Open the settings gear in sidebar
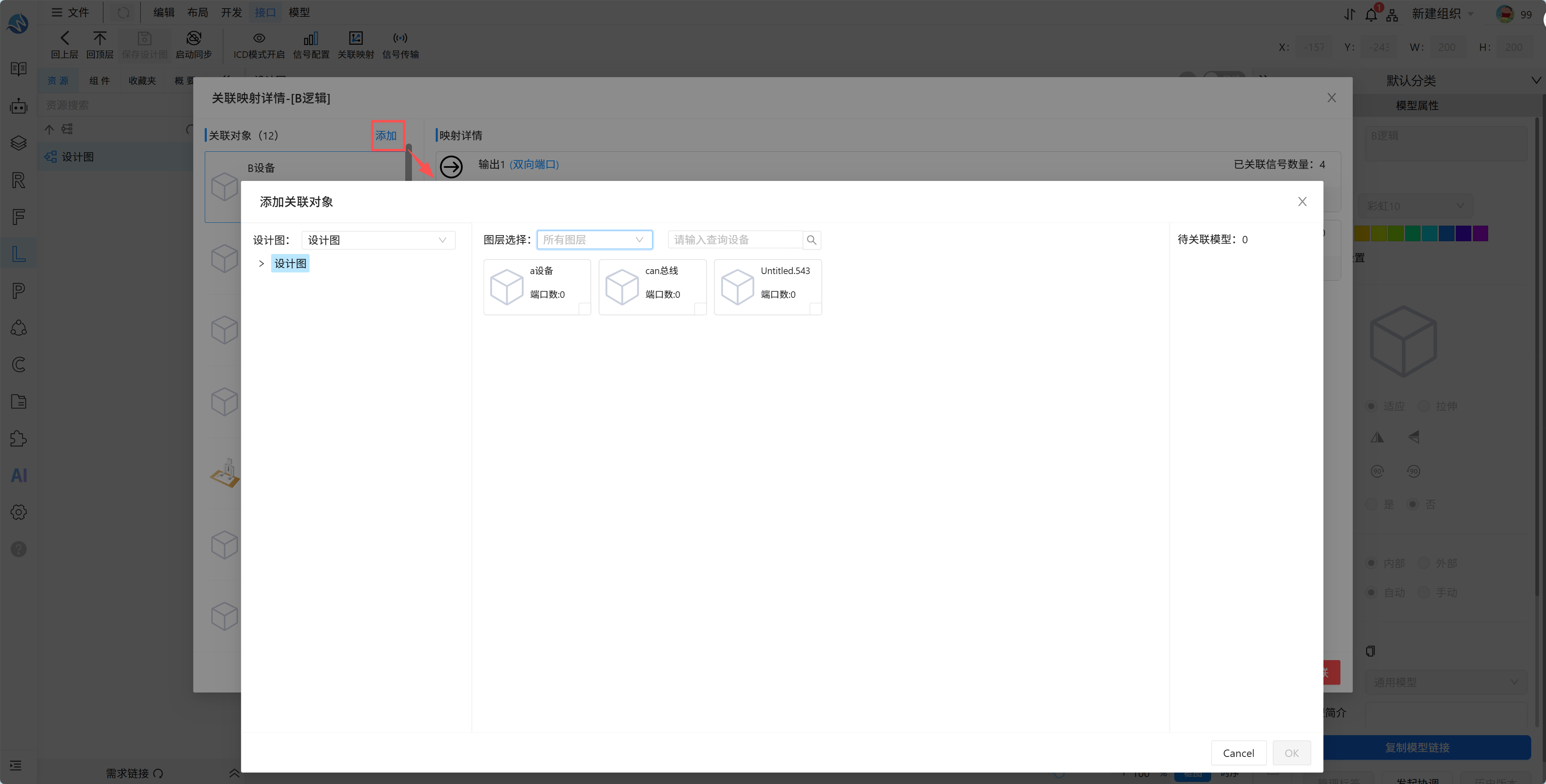Viewport: 1546px width, 784px height. coord(18,512)
